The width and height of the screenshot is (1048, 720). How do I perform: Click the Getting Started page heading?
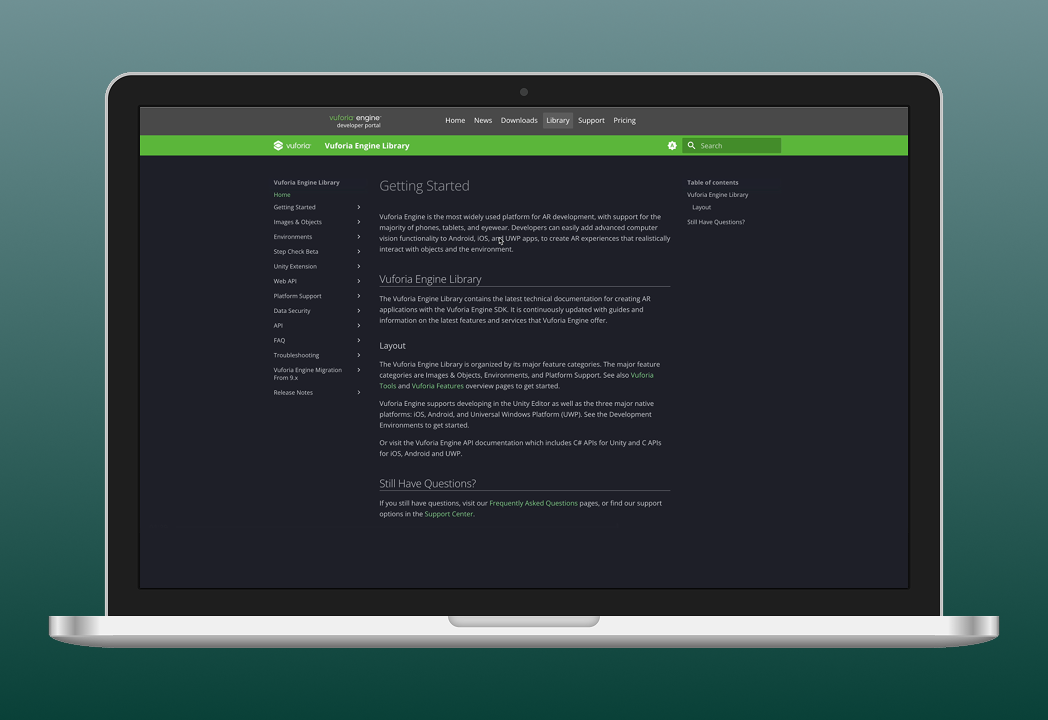click(x=424, y=186)
